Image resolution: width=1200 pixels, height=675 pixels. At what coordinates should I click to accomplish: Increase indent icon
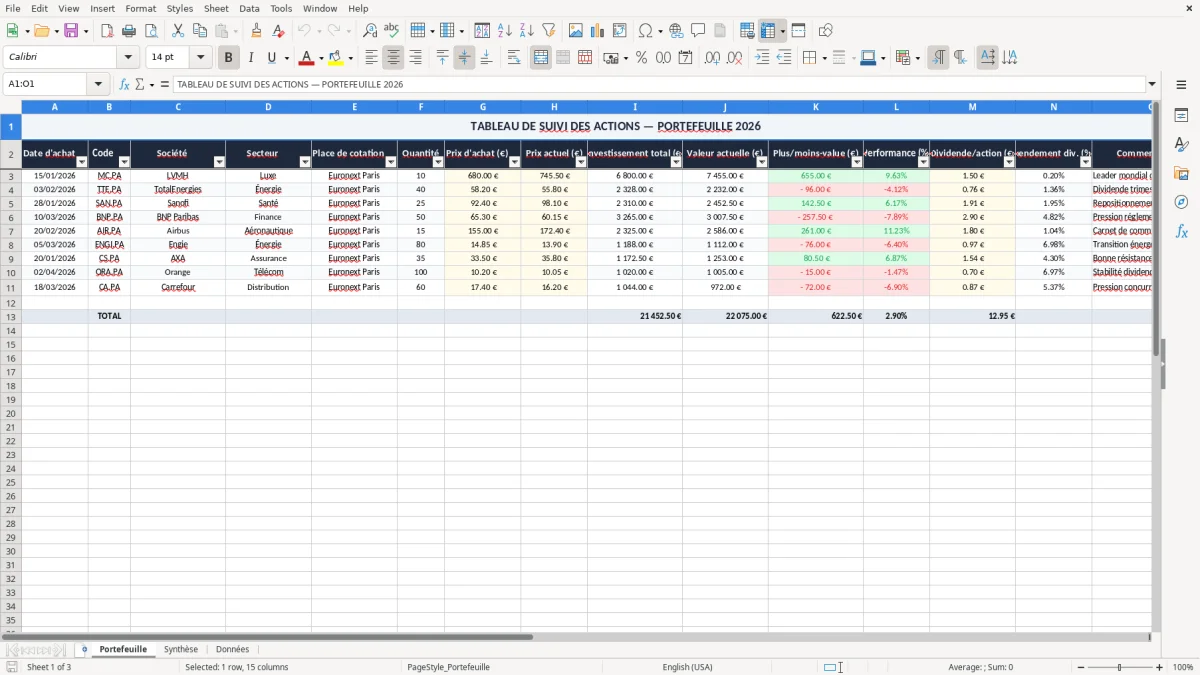point(762,58)
